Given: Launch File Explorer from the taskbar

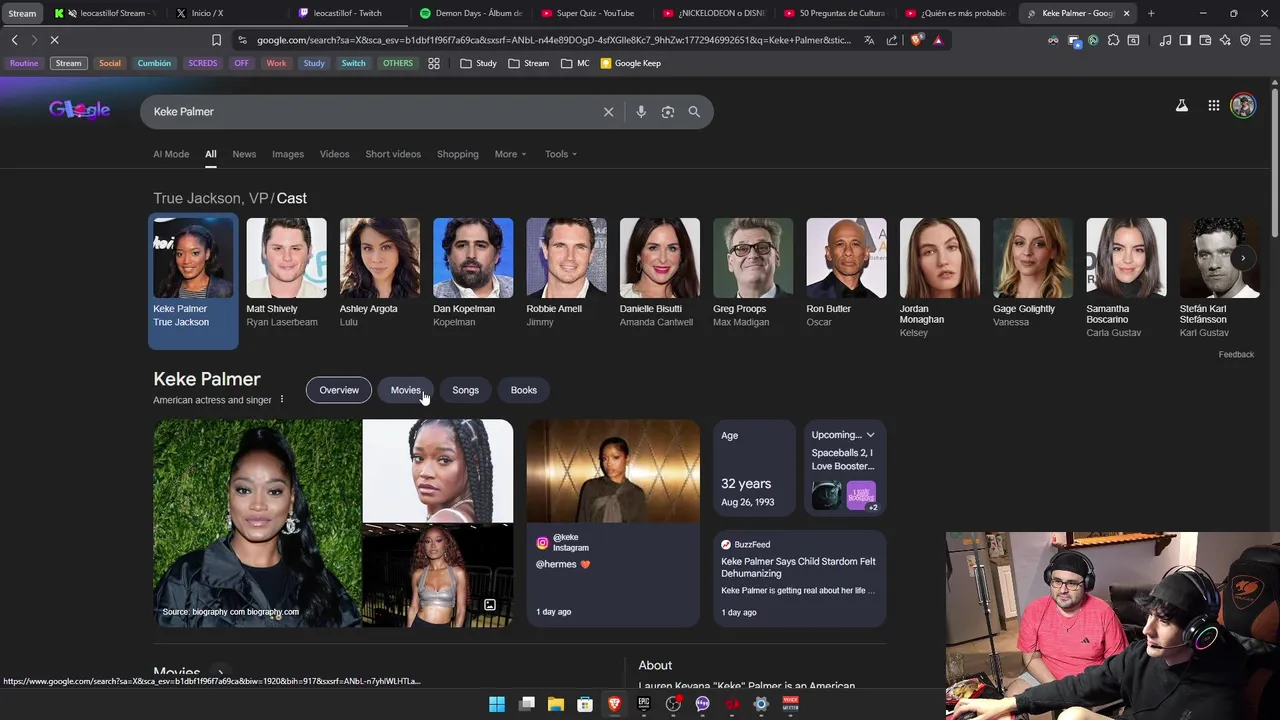Looking at the screenshot, I should [556, 704].
